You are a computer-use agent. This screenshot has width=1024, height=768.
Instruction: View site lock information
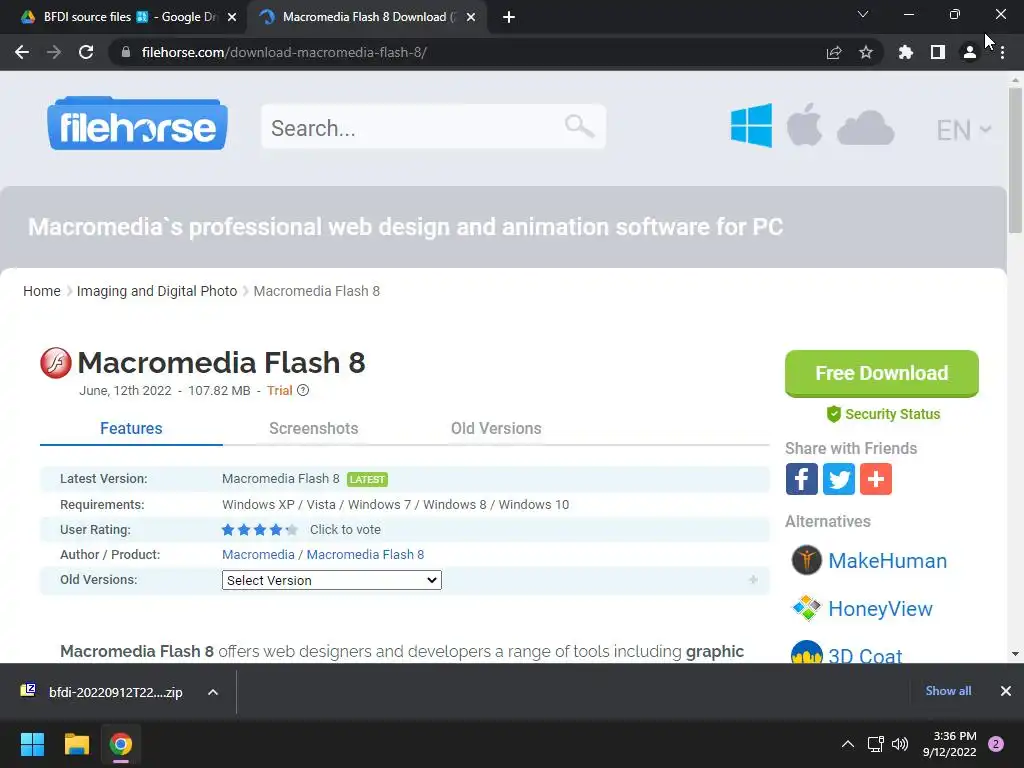126,52
